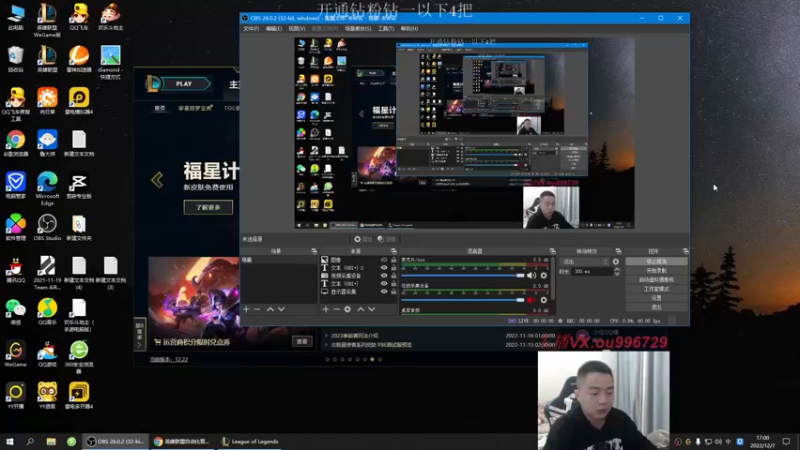Screen dimensions: 800x450
Task: Pop out the Scene Transitions dock
Action: pyautogui.click(x=618, y=251)
